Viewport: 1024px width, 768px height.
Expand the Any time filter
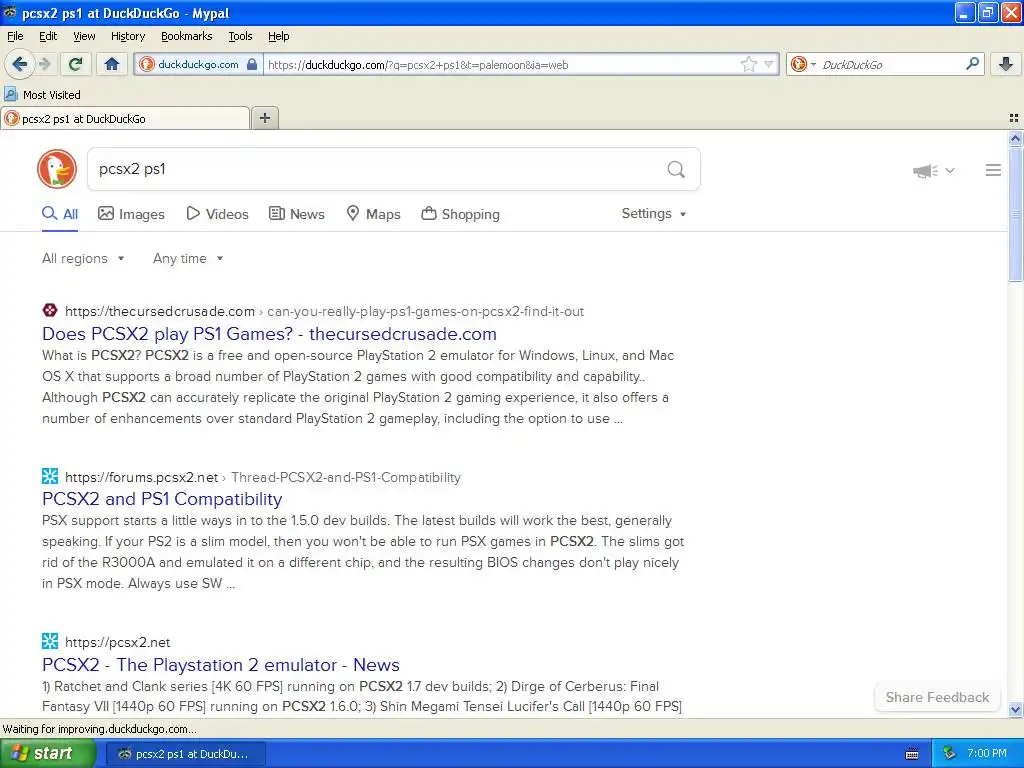pos(188,258)
